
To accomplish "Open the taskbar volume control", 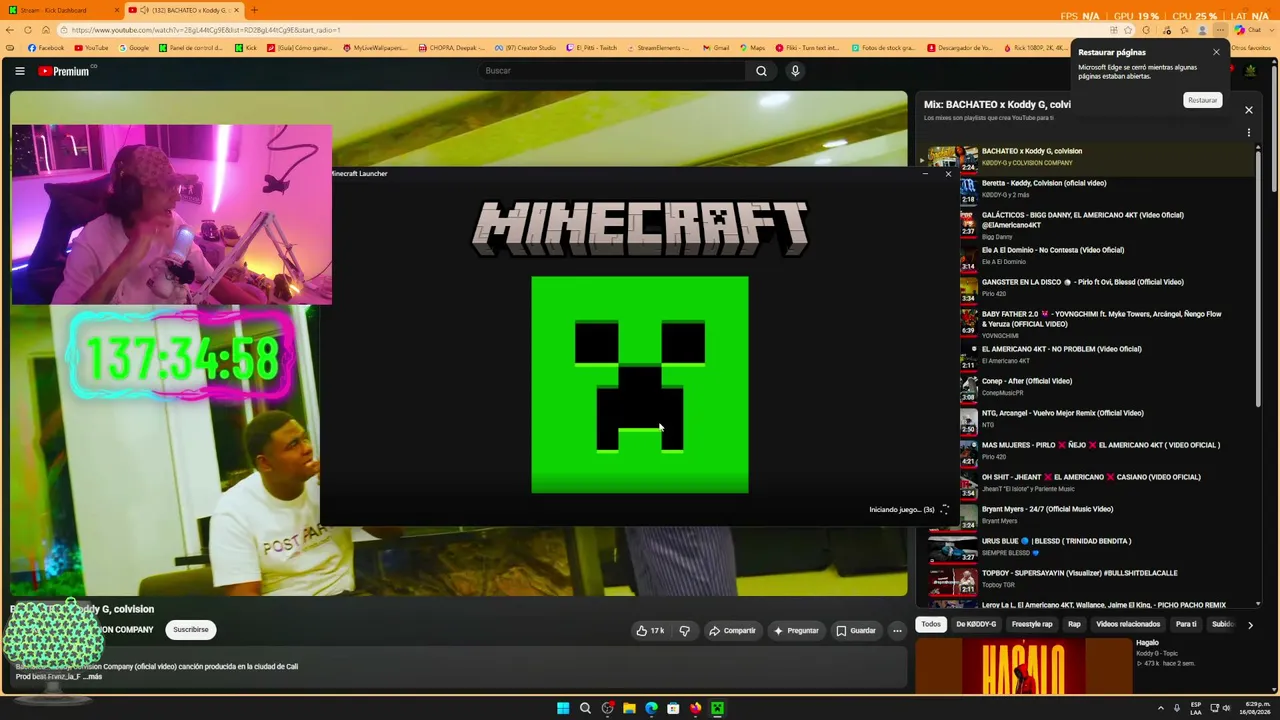I will click(1226, 708).
